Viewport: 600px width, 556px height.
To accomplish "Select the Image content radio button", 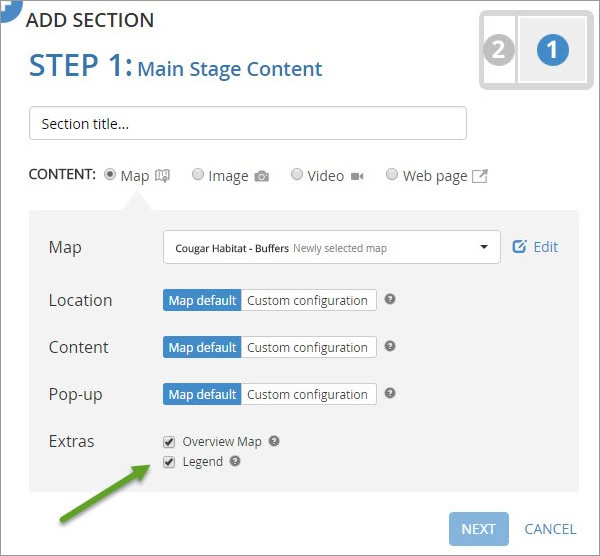I will (198, 175).
